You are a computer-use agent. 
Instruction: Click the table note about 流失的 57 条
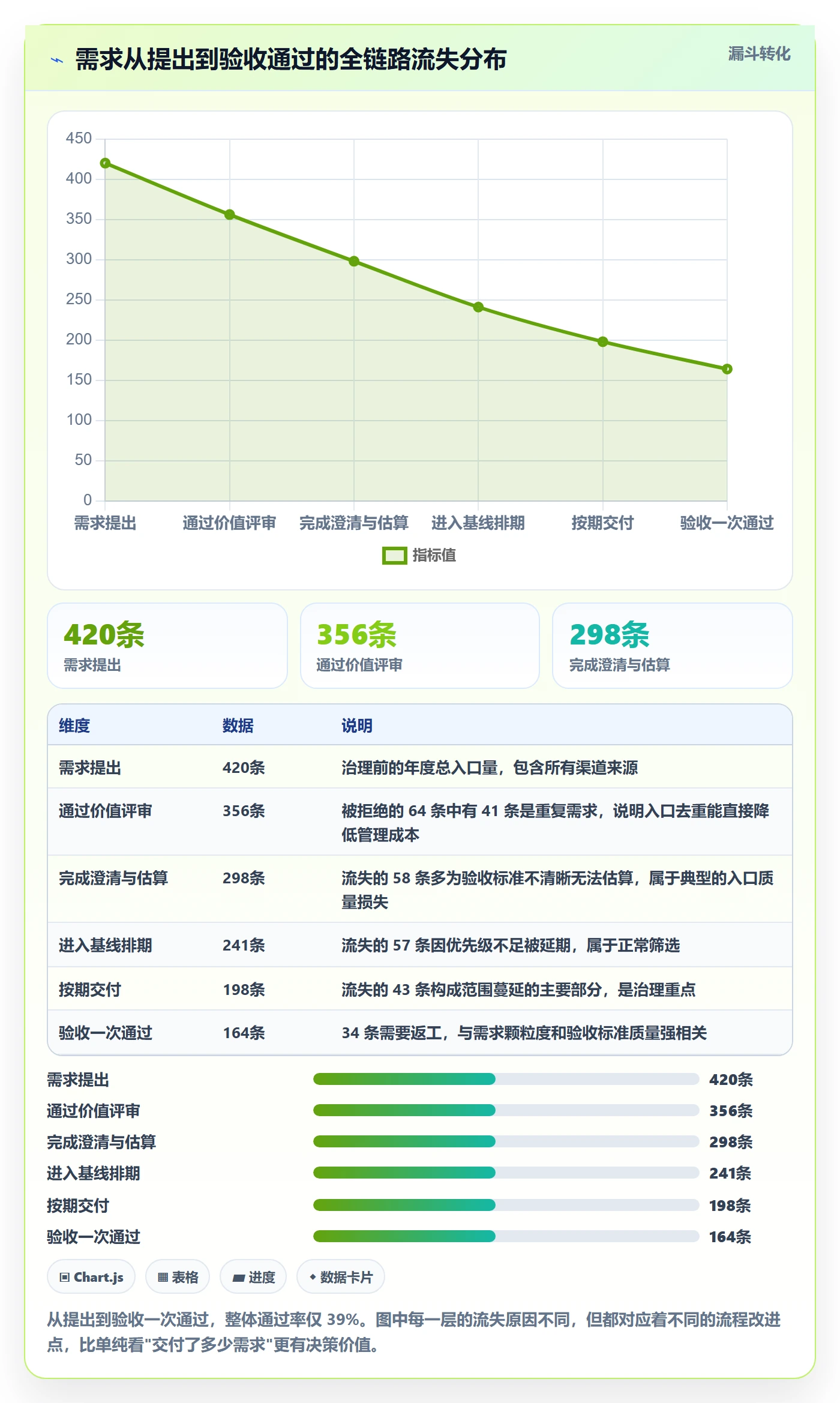511,945
